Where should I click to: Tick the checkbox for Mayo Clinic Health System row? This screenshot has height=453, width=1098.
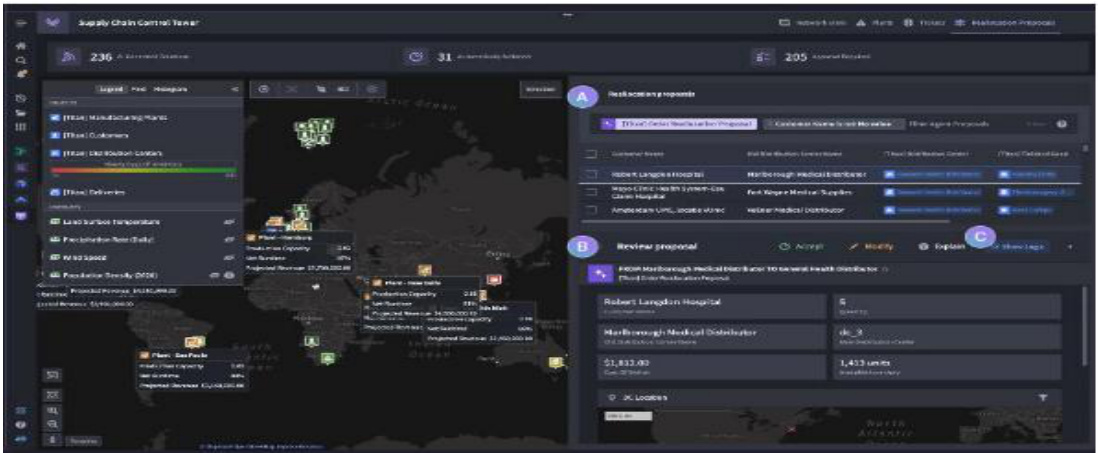pos(591,191)
